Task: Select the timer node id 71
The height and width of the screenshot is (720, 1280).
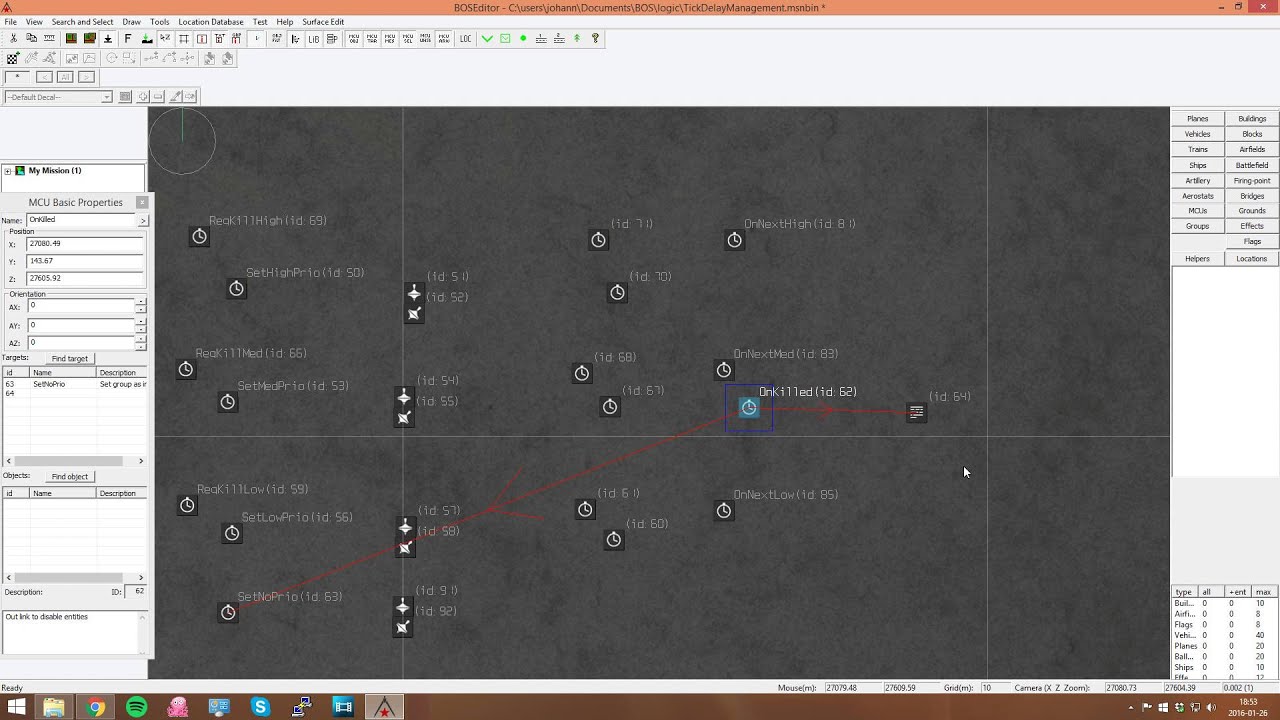Action: click(598, 240)
